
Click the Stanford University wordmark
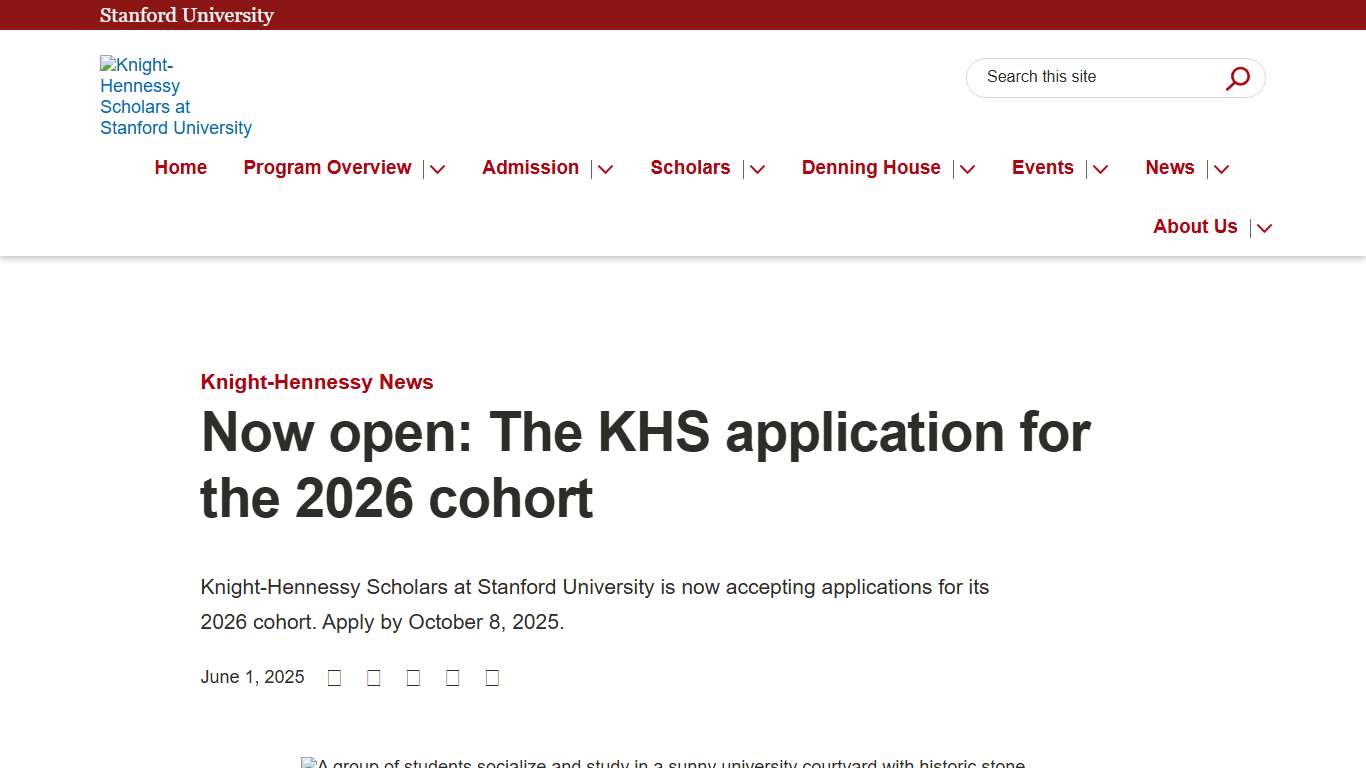(x=186, y=15)
